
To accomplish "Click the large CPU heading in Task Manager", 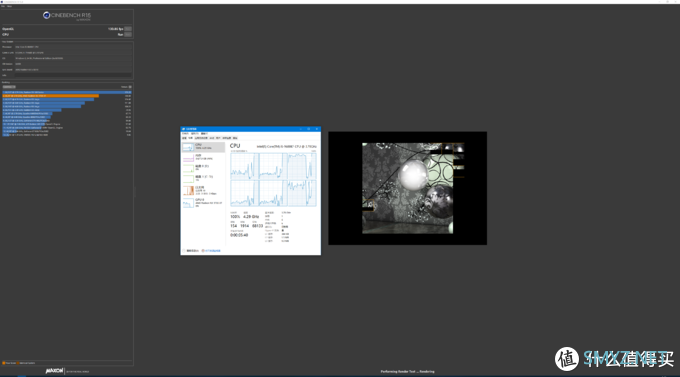I will tap(235, 146).
